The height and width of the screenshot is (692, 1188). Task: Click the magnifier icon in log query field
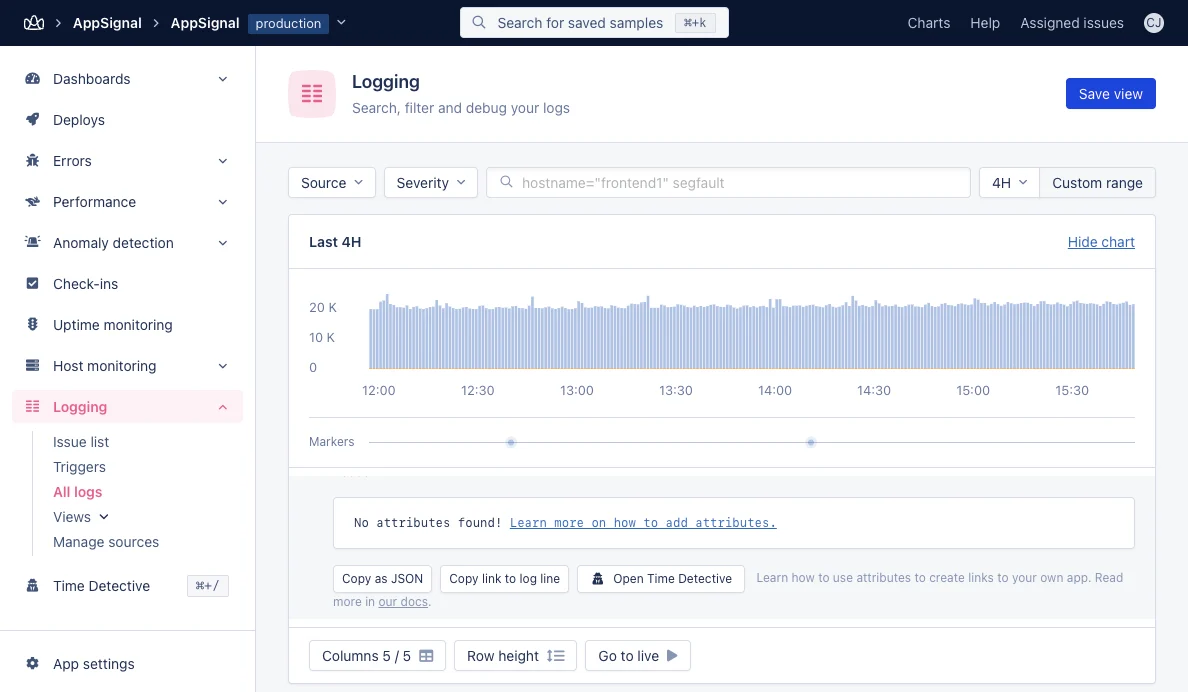point(506,182)
